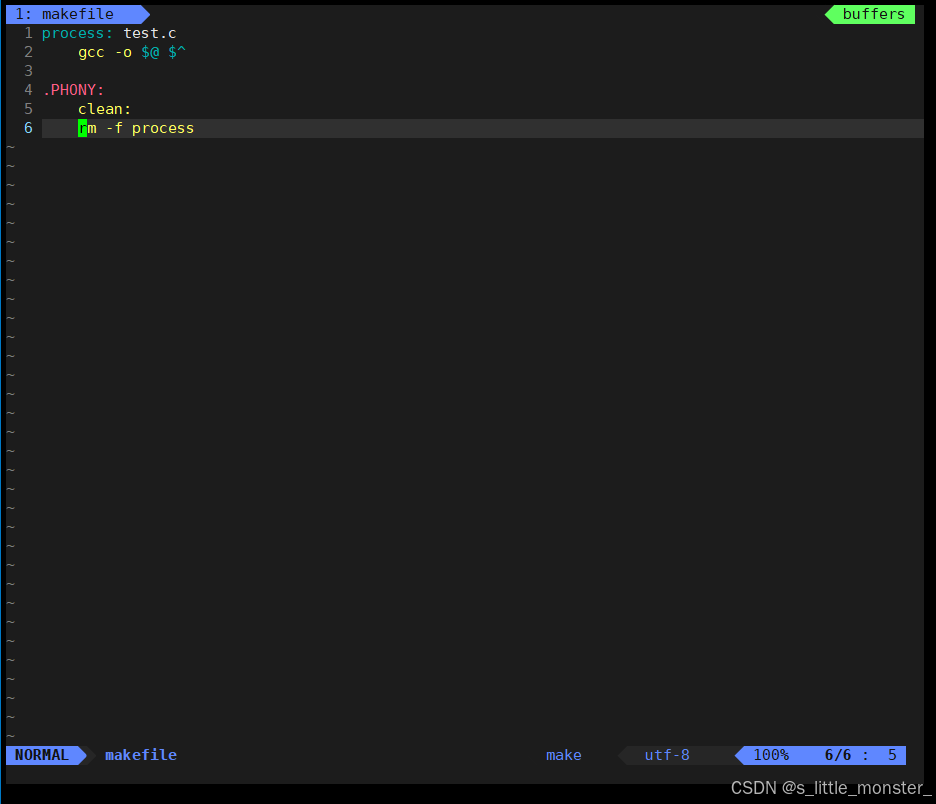Click 'gcc' command on line 2
Screen dimensions: 936x804
click(x=91, y=53)
